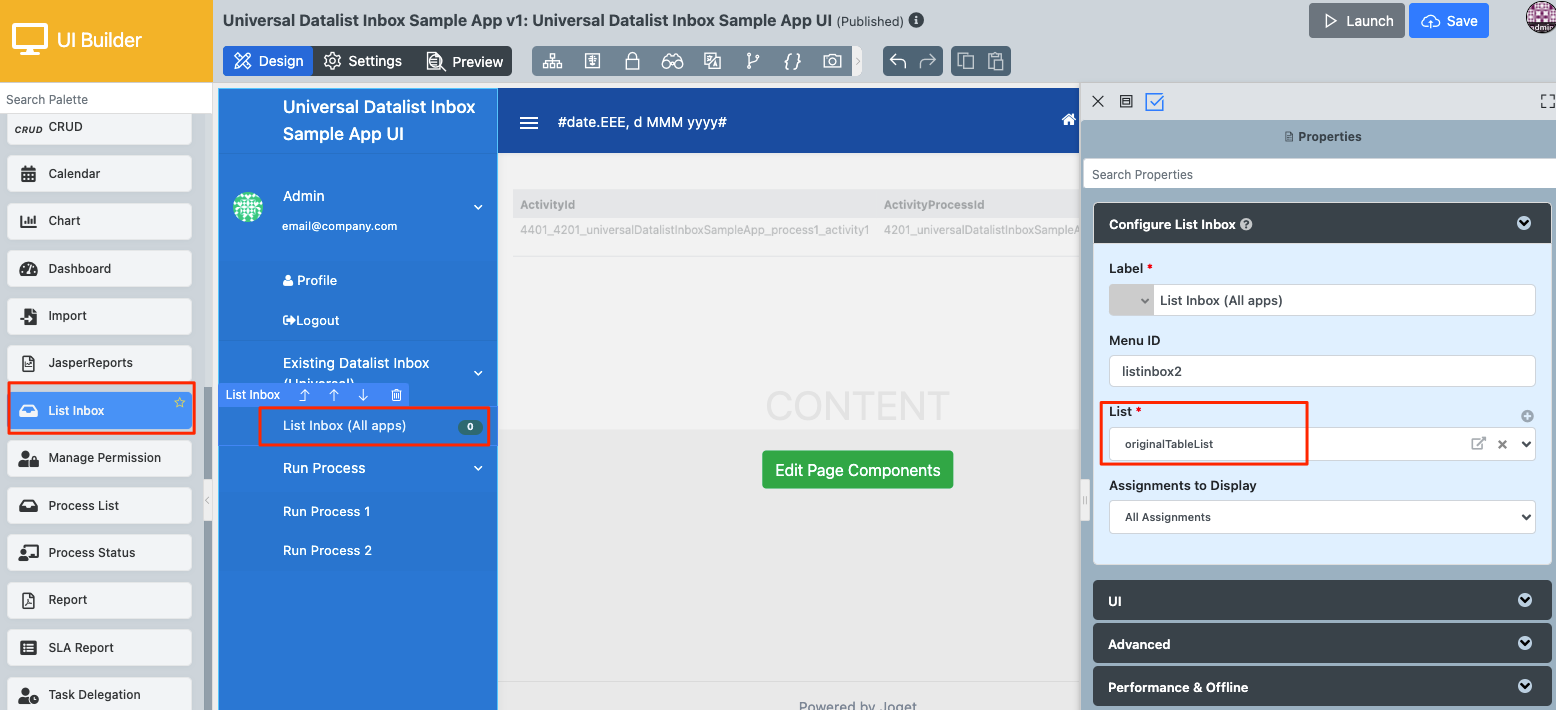The image size is (1556, 710).
Task: Select the JasperReports palette item
Action: (99, 363)
